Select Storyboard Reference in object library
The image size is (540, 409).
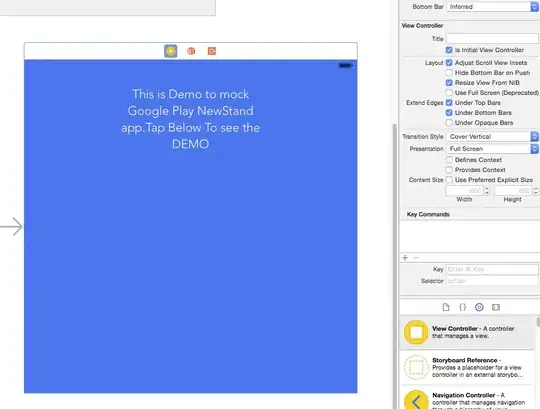click(468, 367)
